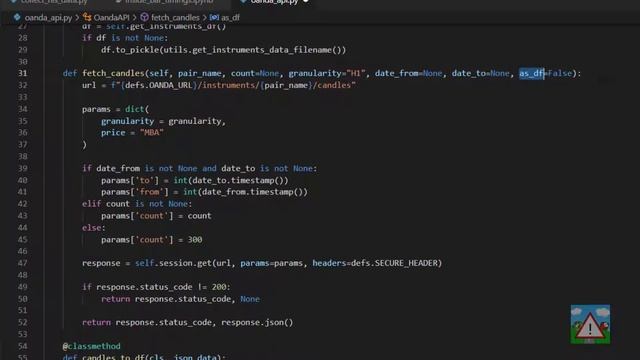Viewport: 640px width, 360px height.
Task: Click "H1" string default value
Action: (356, 73)
